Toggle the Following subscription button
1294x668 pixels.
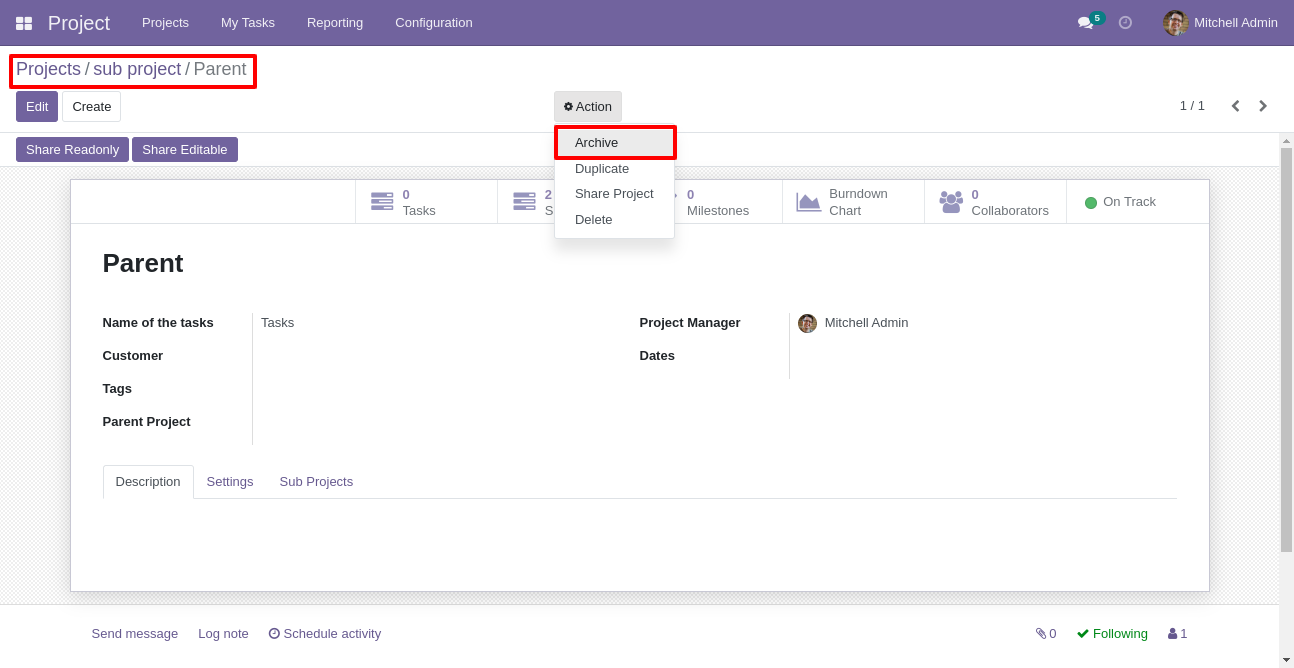click(x=1112, y=633)
